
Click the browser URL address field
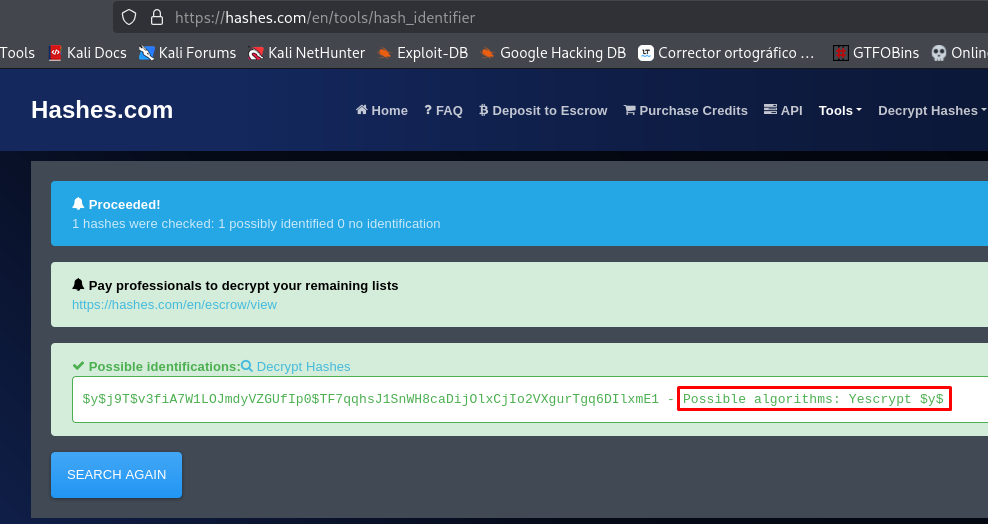click(x=500, y=17)
